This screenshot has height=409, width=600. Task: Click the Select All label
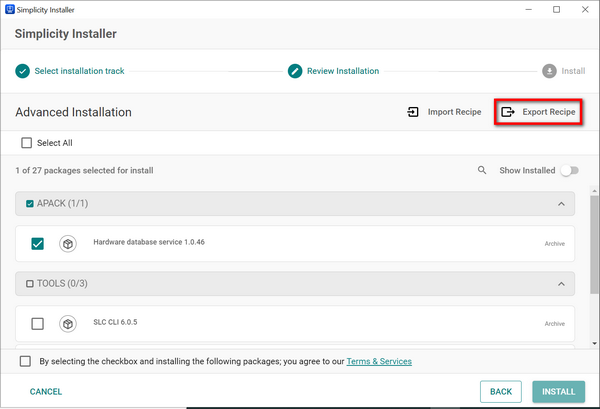tap(55, 143)
